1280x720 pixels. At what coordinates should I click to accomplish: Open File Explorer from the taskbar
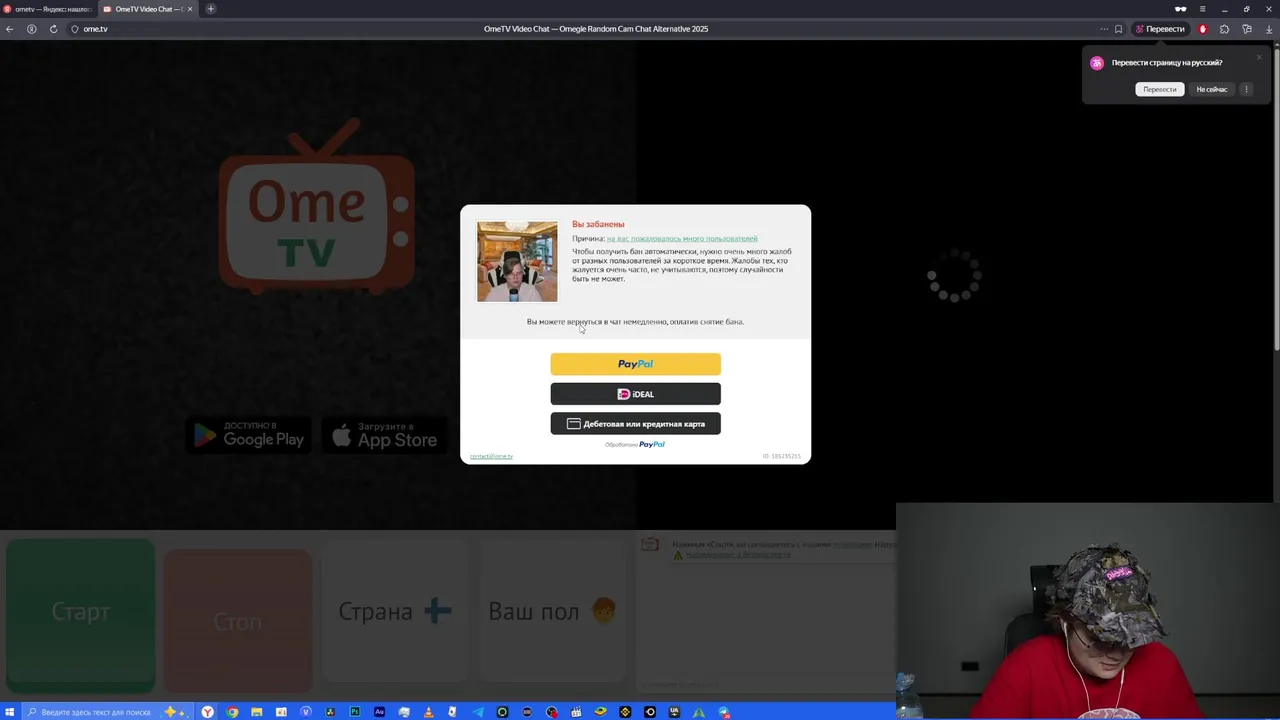click(x=257, y=712)
